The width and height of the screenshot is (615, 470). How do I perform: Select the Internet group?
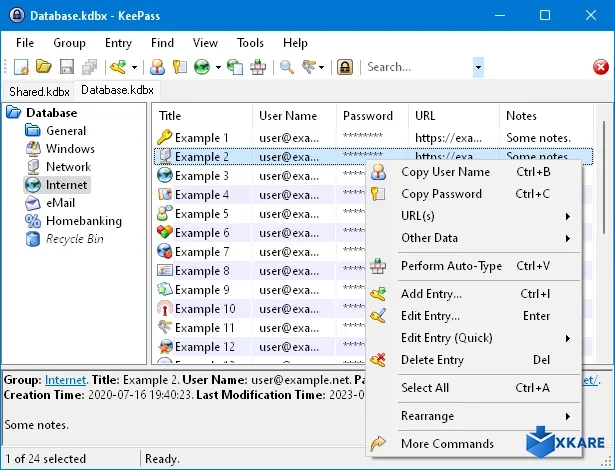[66, 185]
